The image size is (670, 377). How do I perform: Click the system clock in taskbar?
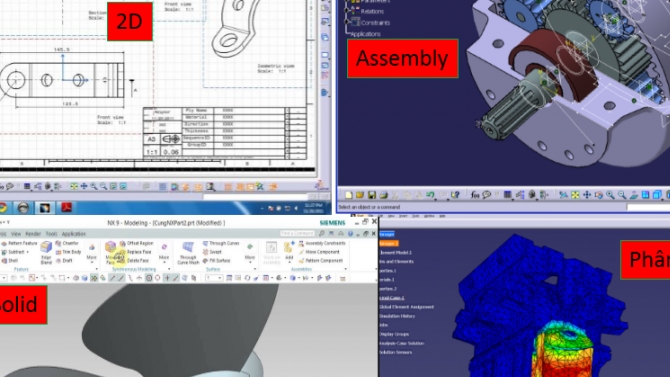point(314,208)
